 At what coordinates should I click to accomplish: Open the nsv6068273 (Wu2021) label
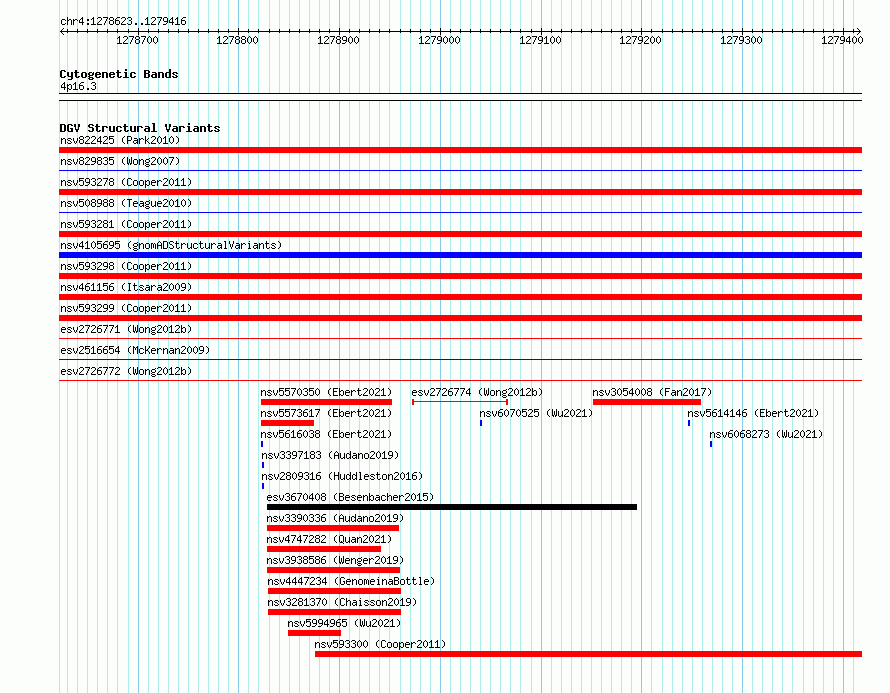tap(766, 434)
